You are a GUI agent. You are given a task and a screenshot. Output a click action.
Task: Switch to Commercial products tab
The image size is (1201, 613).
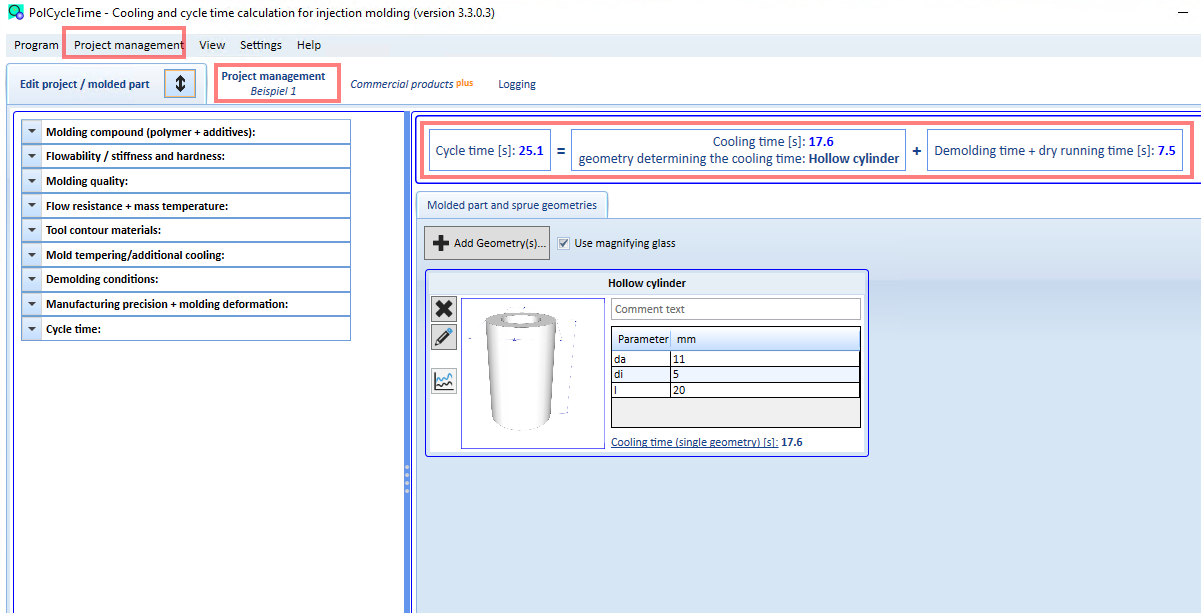(x=411, y=84)
